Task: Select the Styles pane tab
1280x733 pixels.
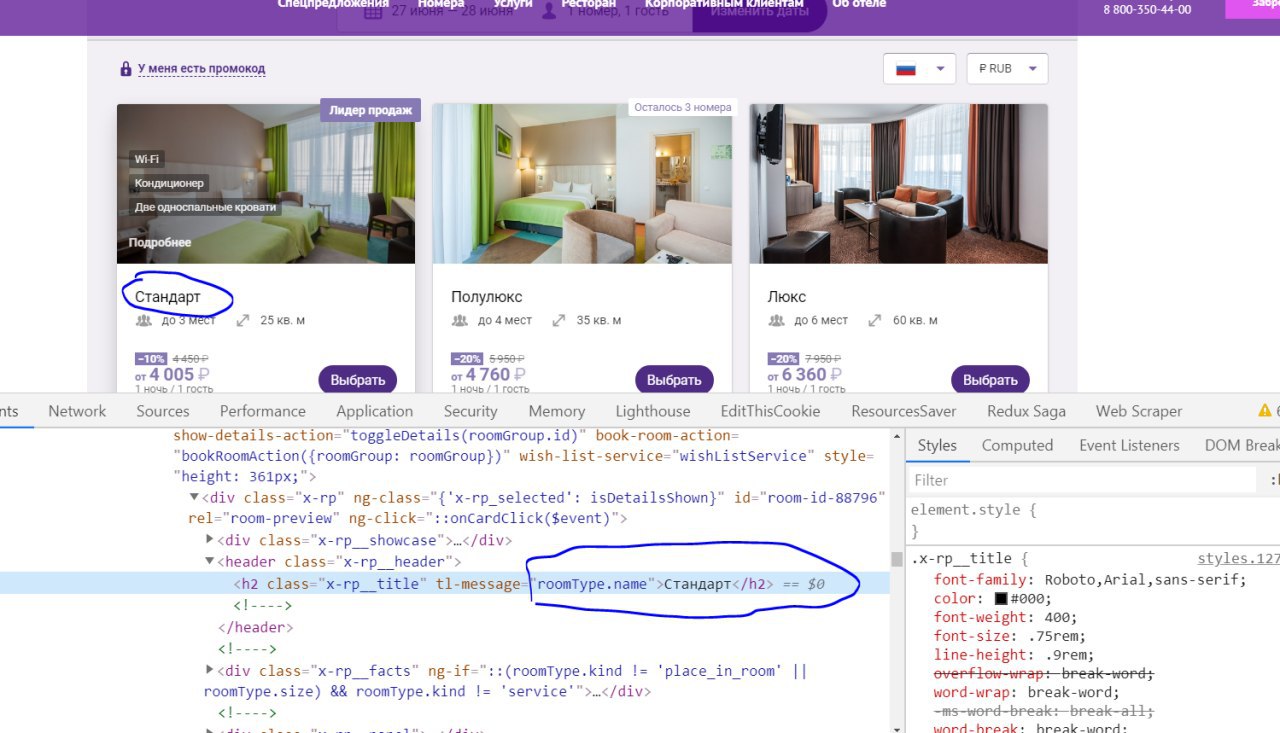Action: (937, 445)
